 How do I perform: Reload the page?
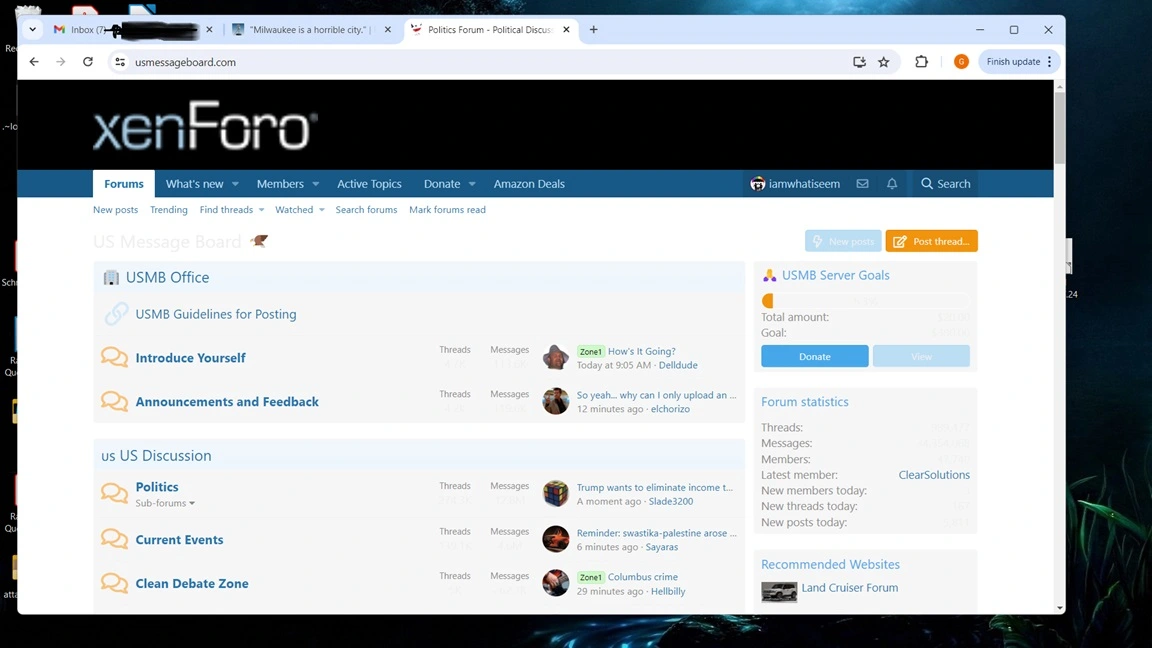coord(88,62)
